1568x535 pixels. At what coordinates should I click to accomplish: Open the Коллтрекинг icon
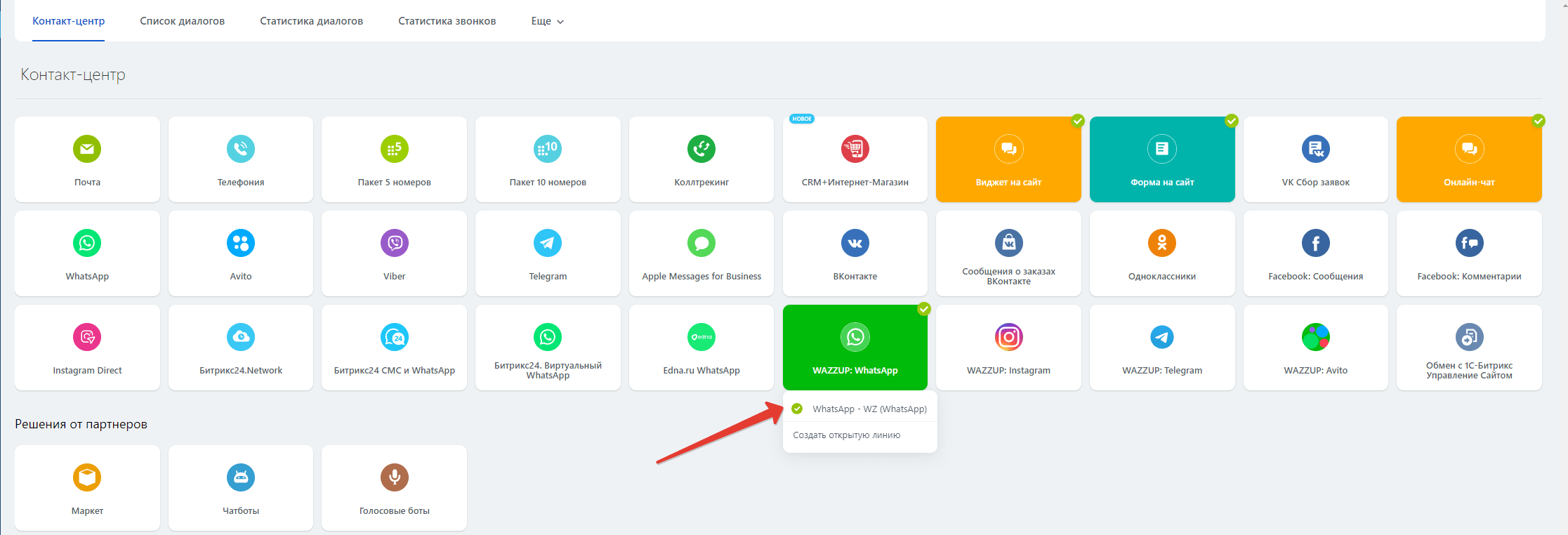(701, 149)
